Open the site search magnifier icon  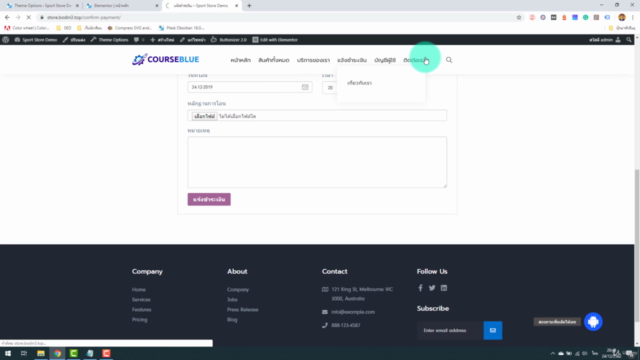[449, 60]
